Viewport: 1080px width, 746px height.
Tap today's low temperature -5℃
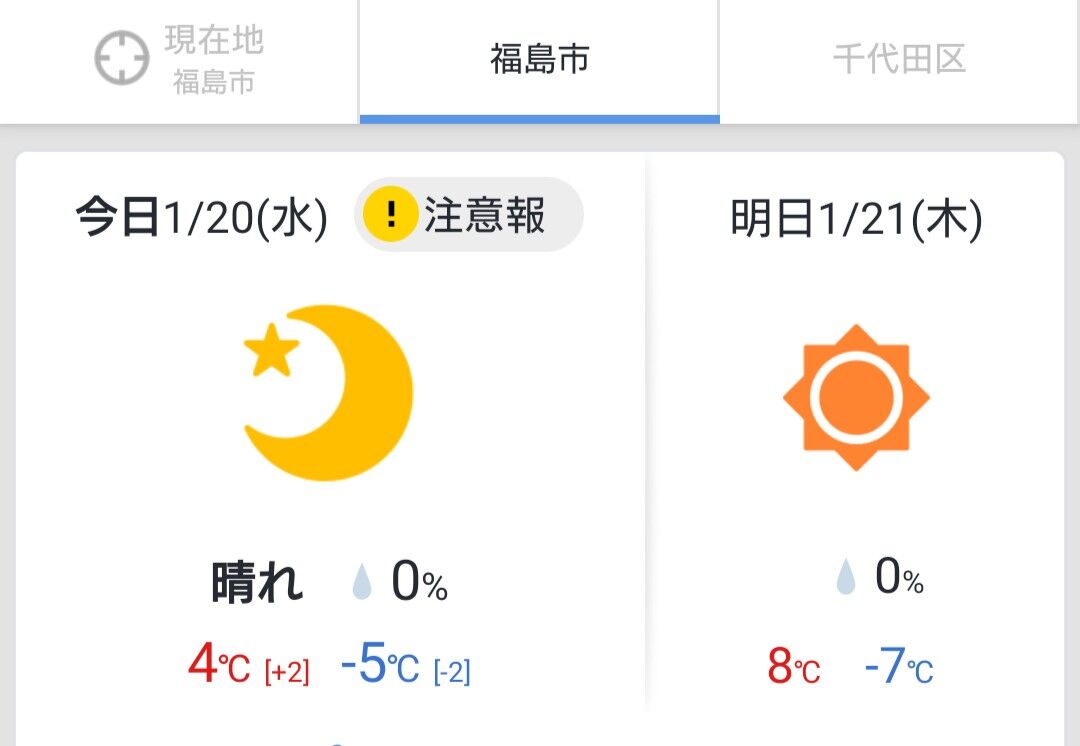coord(379,666)
